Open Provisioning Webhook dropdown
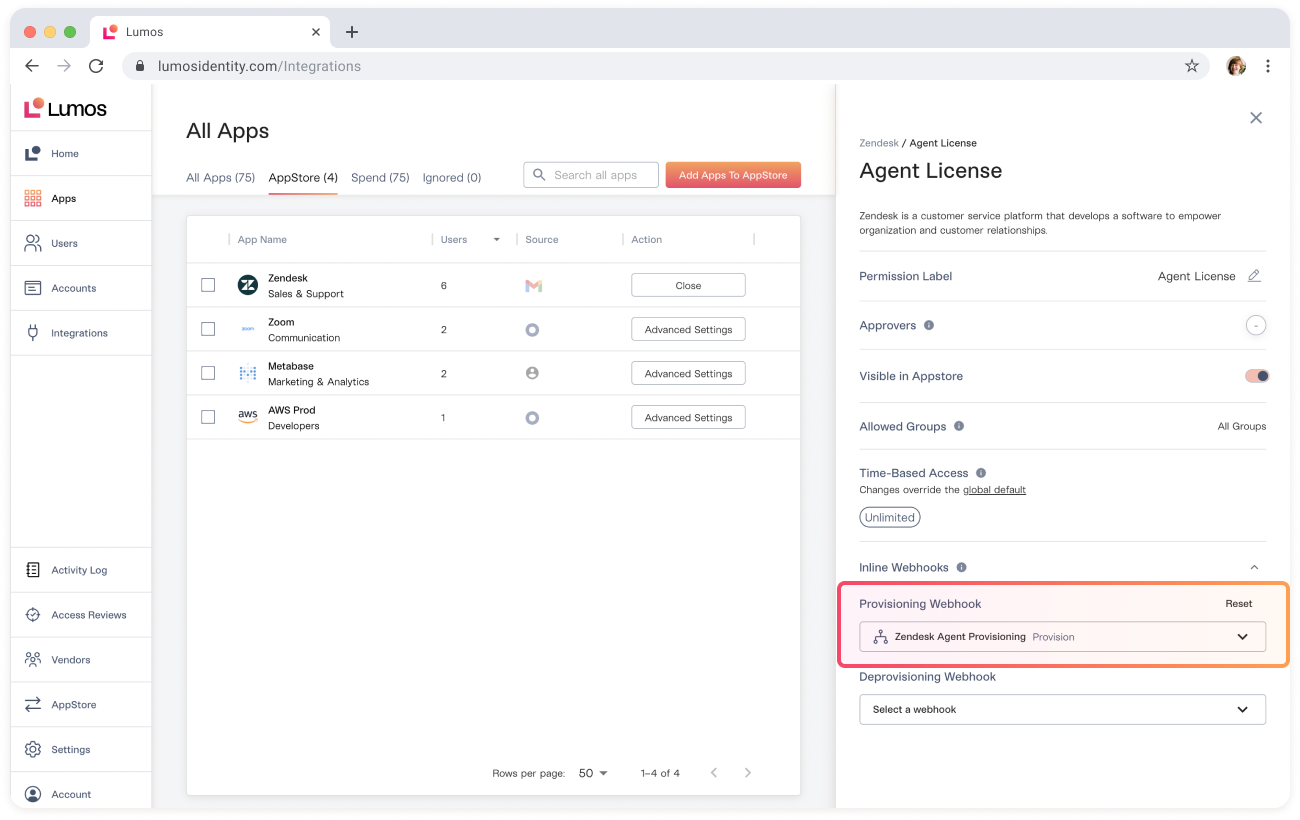This screenshot has height=820, width=1300. pyautogui.click(x=1062, y=637)
